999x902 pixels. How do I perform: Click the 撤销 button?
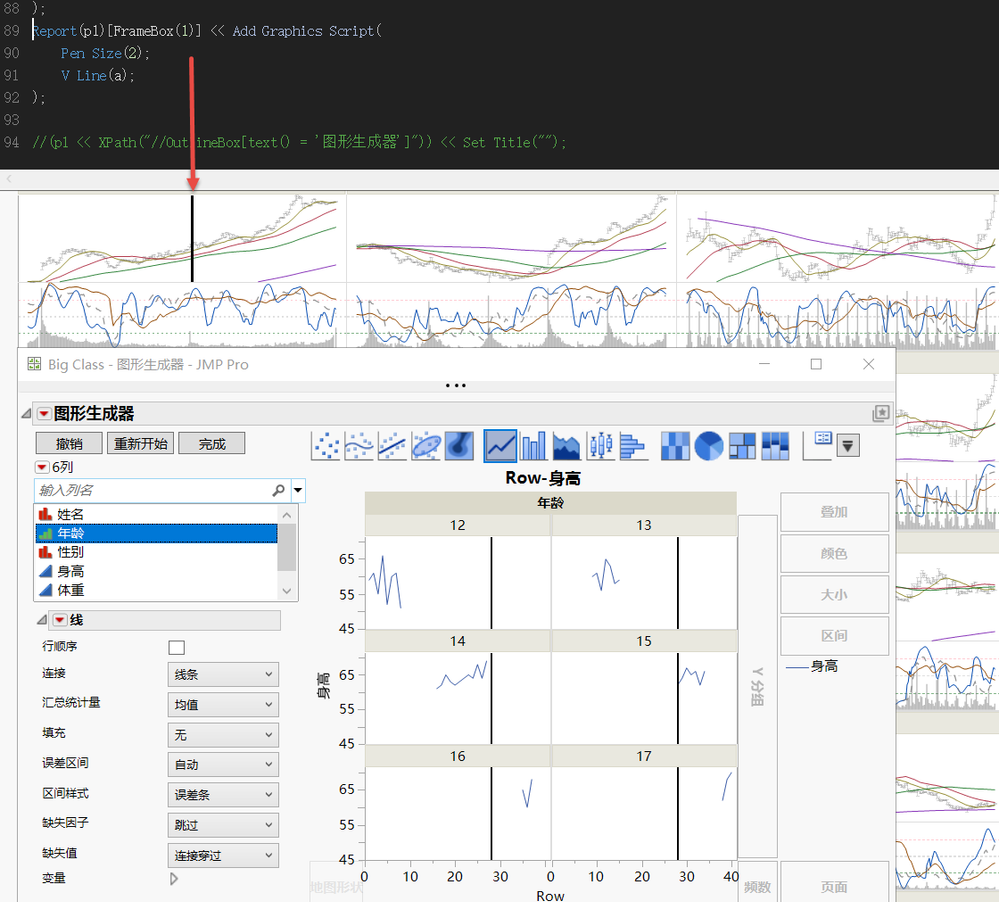pyautogui.click(x=69, y=444)
